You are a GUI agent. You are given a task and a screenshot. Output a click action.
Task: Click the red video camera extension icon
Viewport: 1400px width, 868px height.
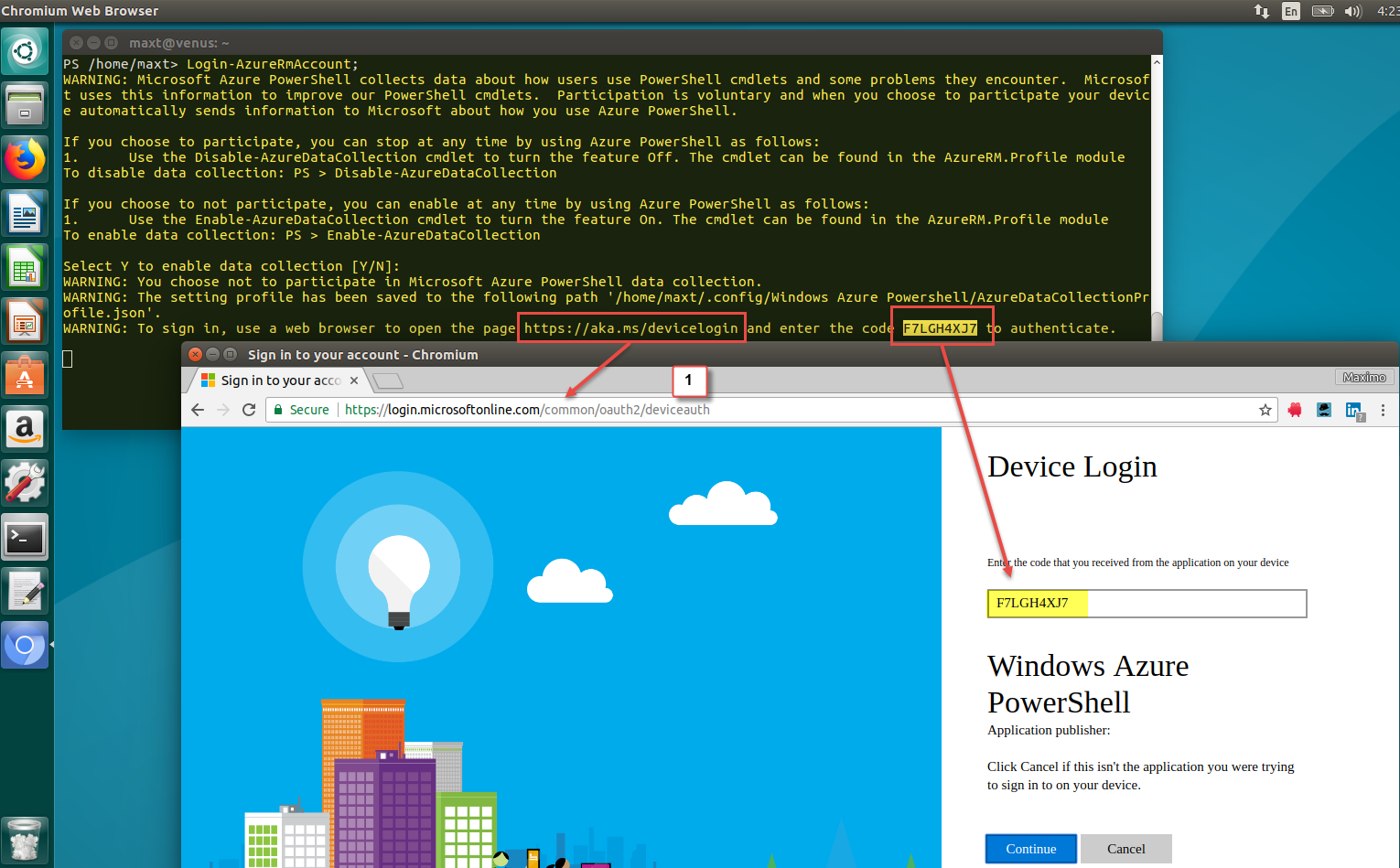pyautogui.click(x=1295, y=410)
